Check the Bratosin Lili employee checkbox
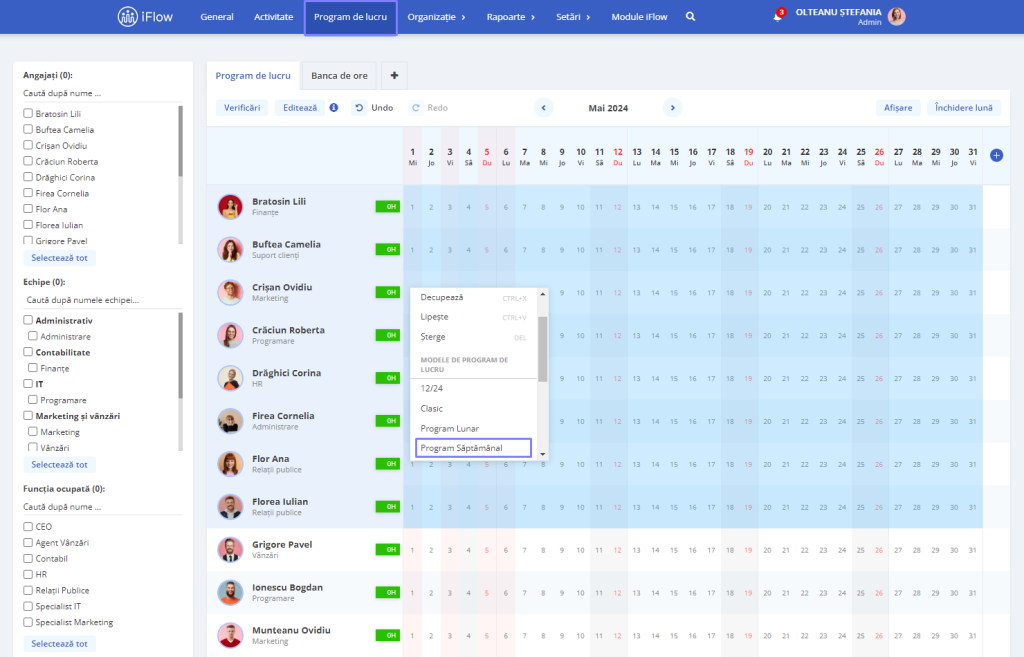 (28, 113)
